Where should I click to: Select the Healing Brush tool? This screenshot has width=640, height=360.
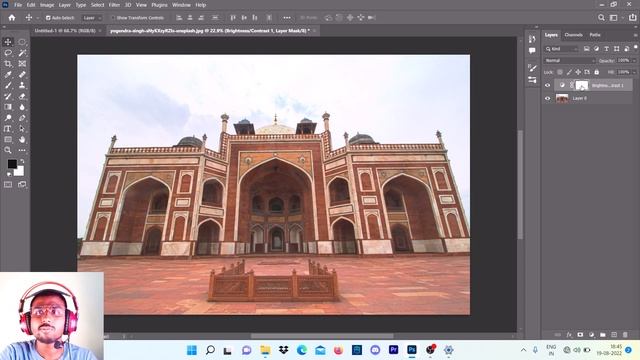tap(22, 74)
